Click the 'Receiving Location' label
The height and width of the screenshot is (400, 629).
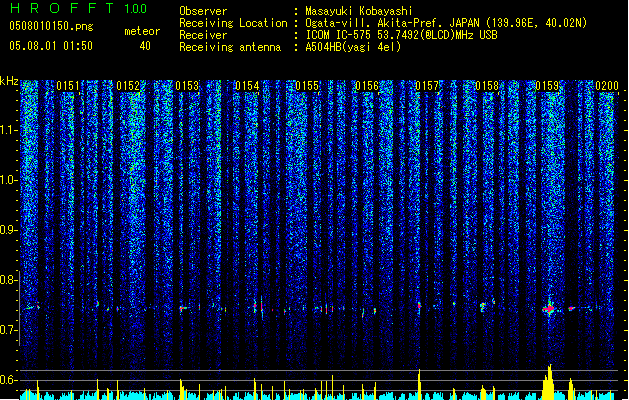pyautogui.click(x=233, y=23)
